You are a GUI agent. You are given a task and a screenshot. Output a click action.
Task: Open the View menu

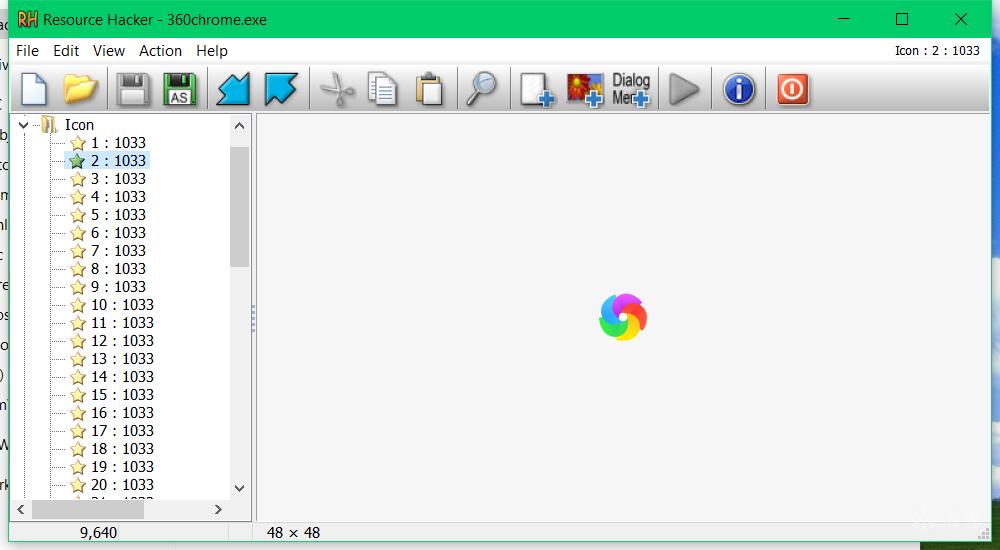tap(108, 51)
